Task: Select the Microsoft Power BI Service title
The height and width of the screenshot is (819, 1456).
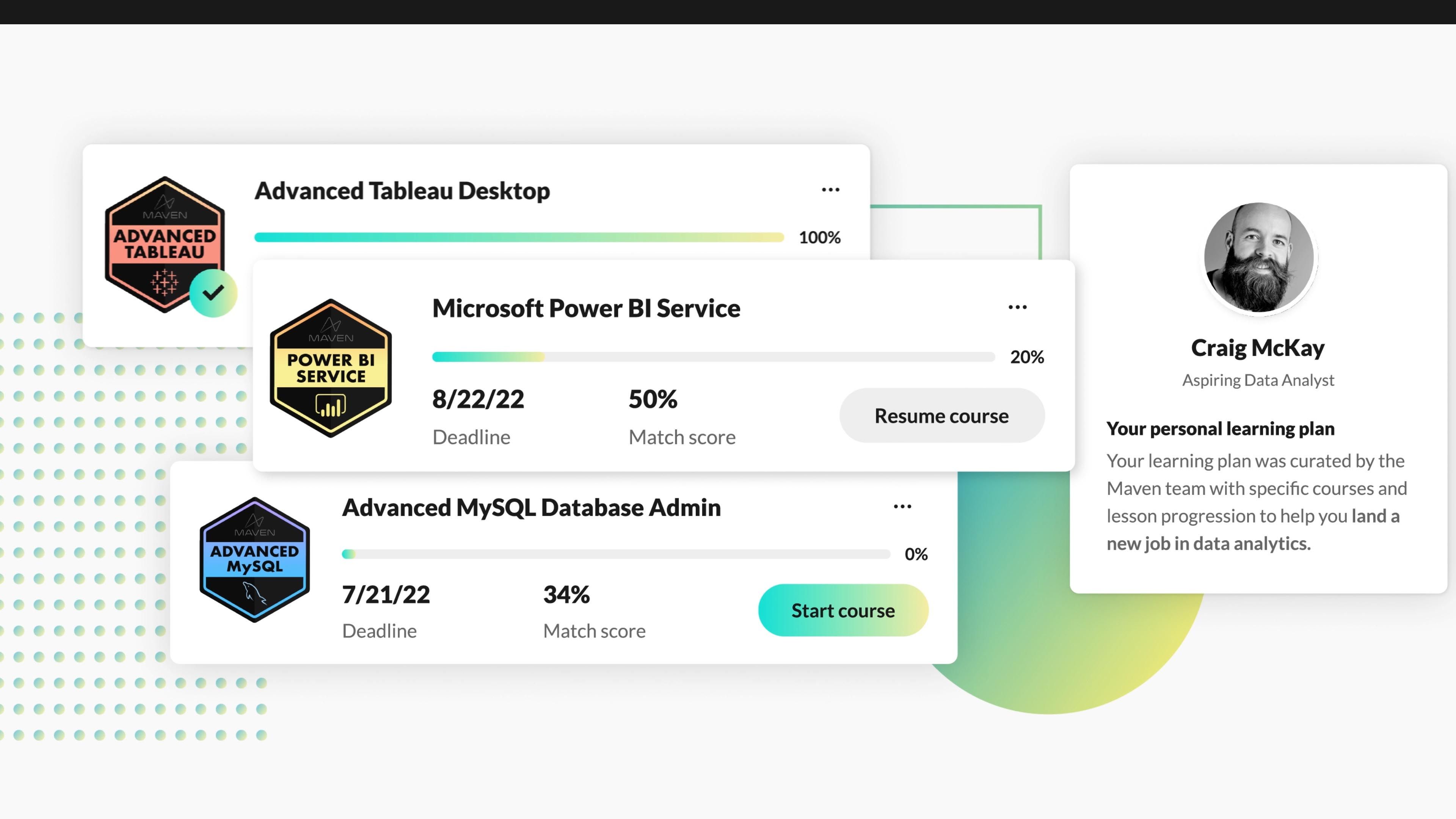Action: (x=586, y=309)
